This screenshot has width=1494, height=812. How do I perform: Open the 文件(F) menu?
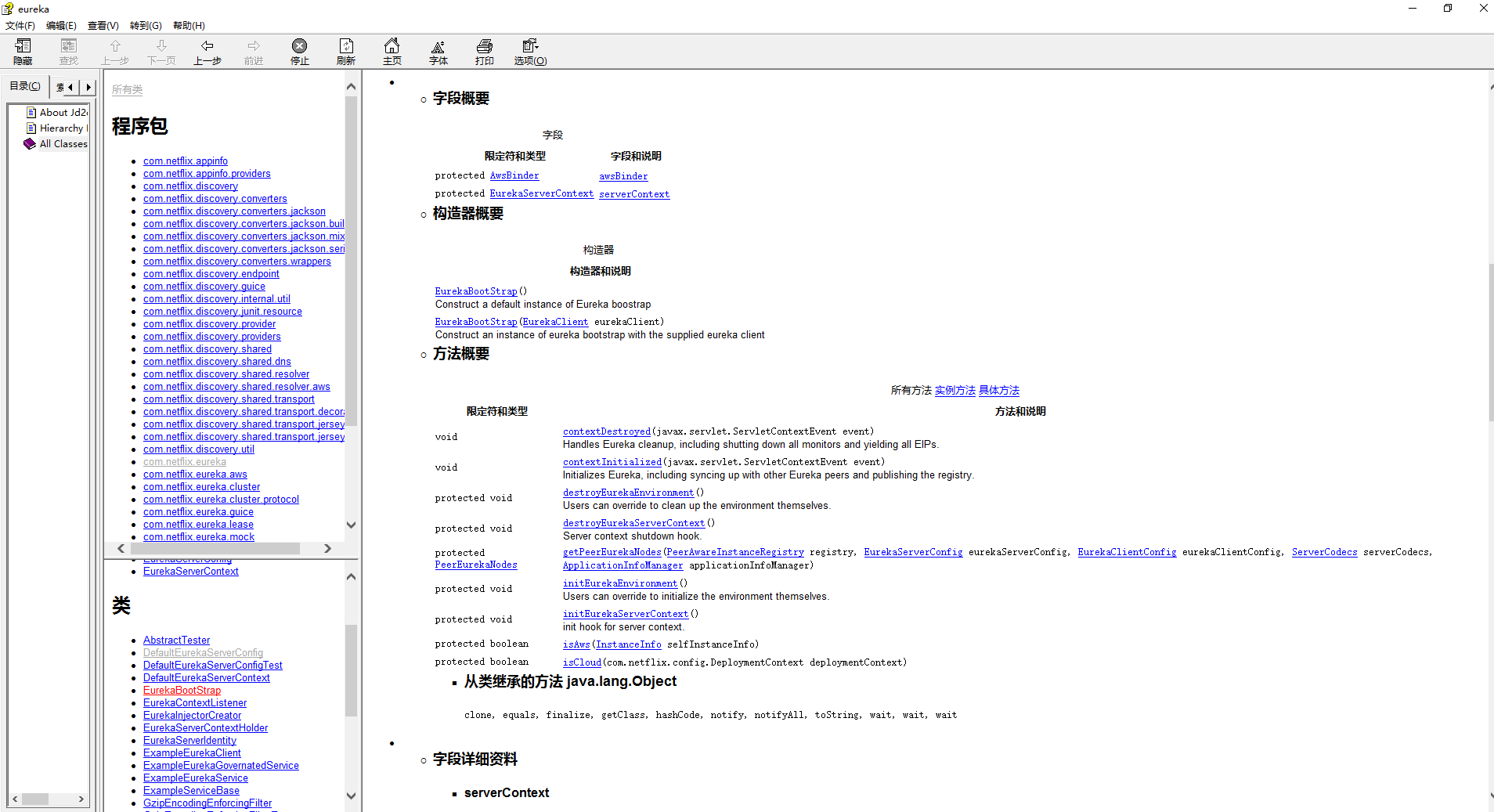pyautogui.click(x=20, y=26)
